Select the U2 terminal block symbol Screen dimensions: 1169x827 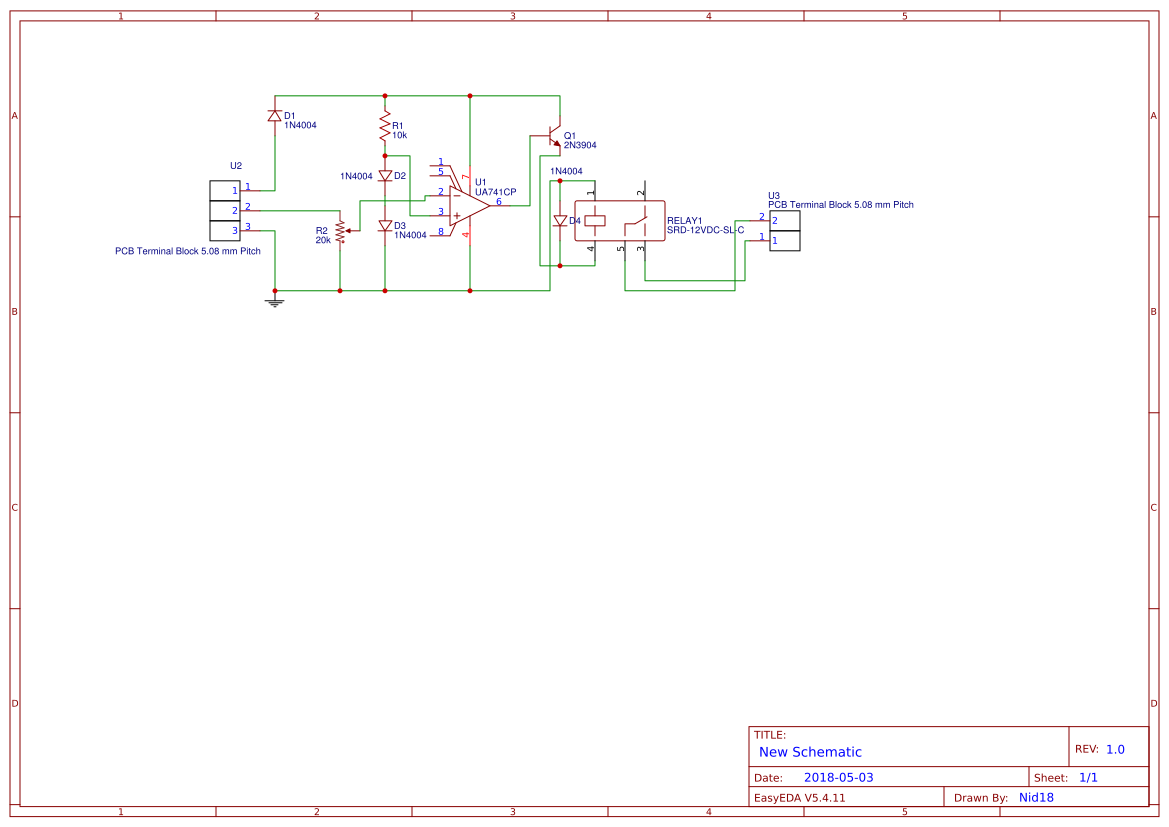click(226, 211)
